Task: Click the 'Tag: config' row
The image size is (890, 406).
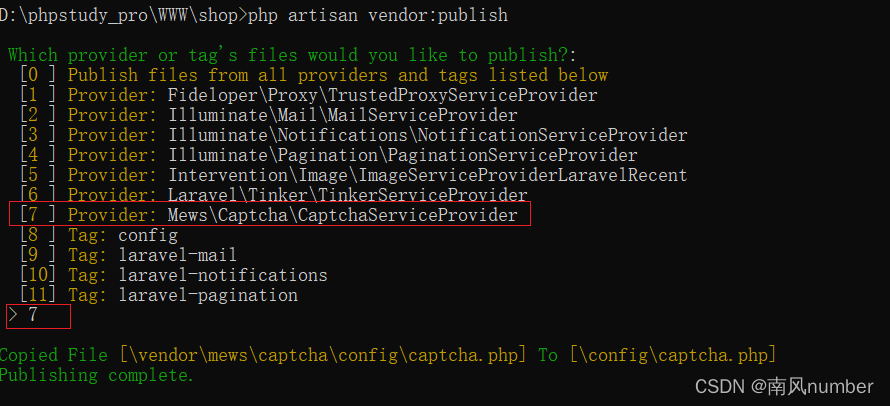Action: click(x=99, y=235)
